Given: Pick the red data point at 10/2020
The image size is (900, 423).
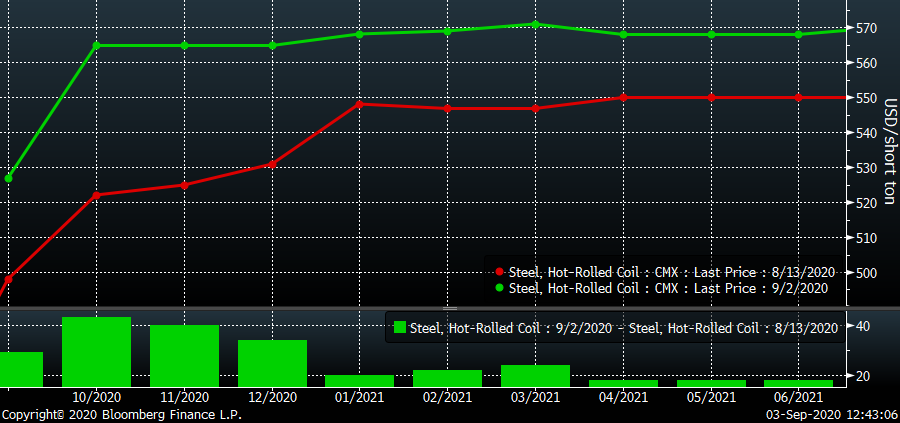Looking at the screenshot, I should (97, 195).
